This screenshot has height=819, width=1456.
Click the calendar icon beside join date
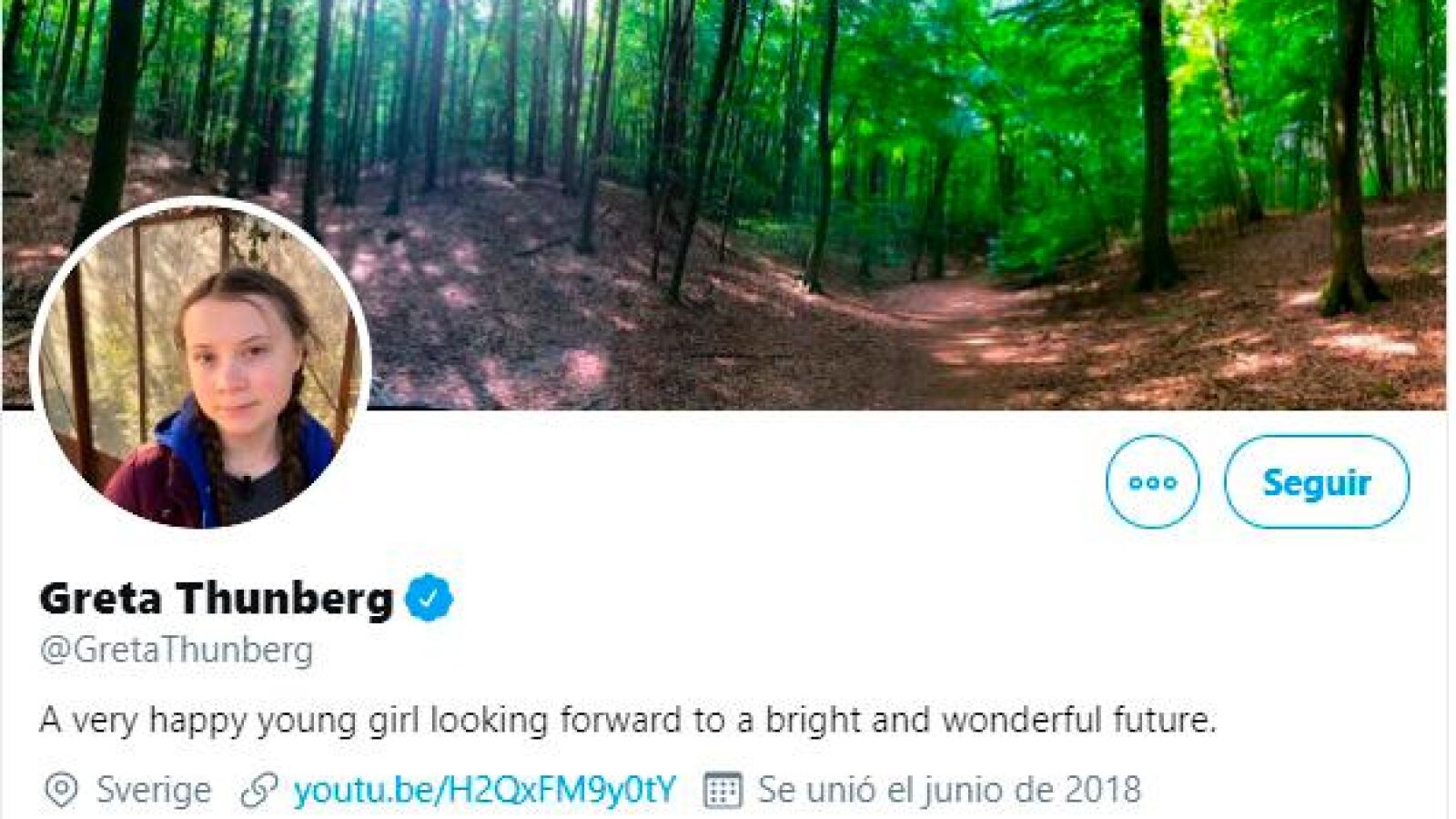pos(723,790)
